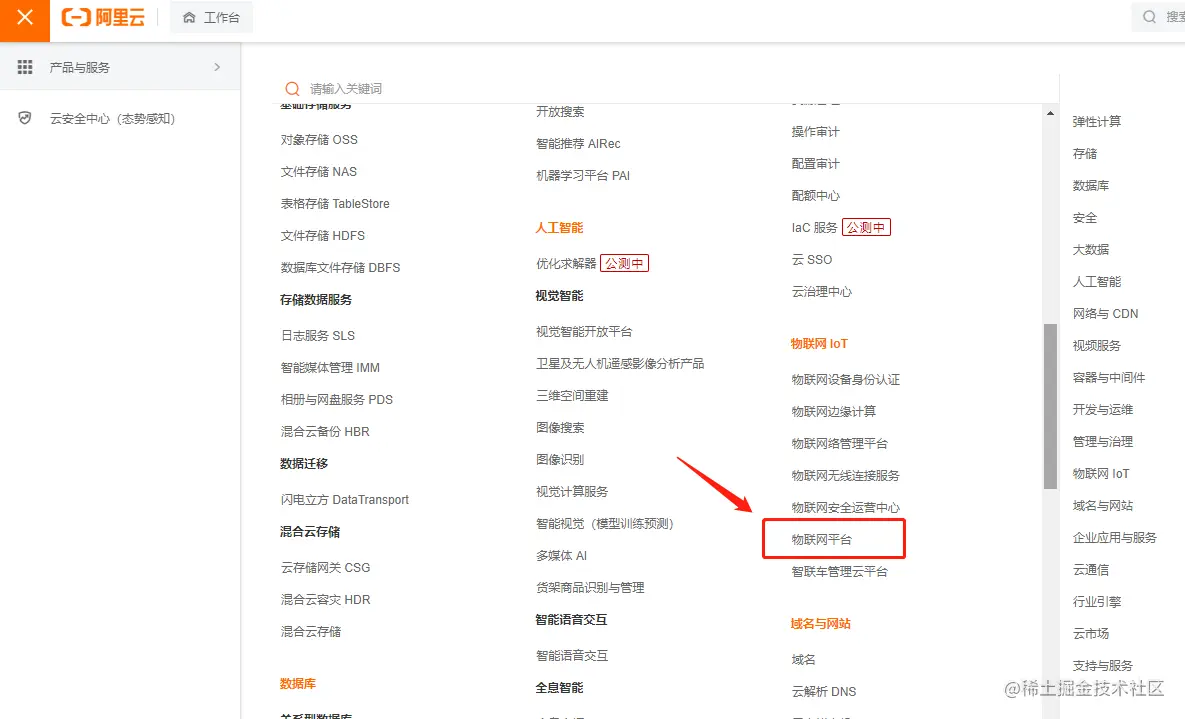Click the orange magnifier in keyword search
The height and width of the screenshot is (719, 1185).
coord(292,88)
